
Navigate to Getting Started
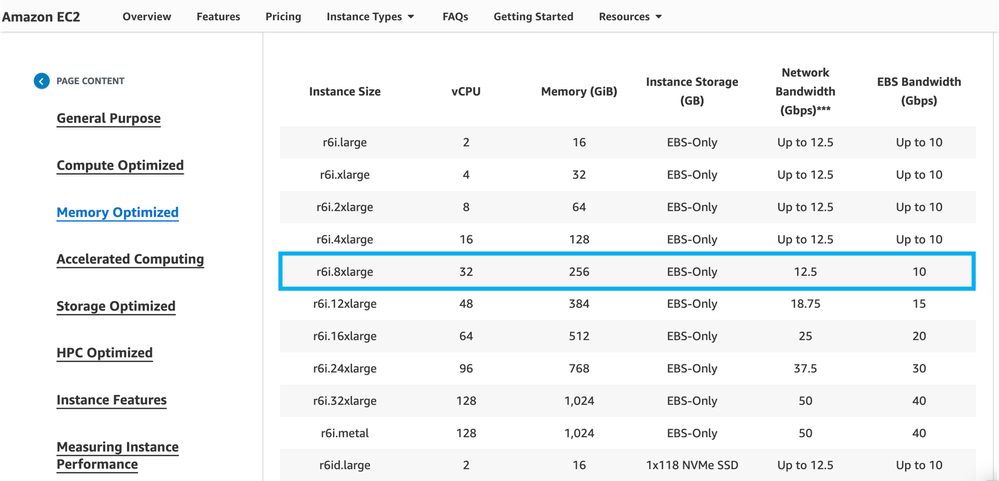click(533, 17)
